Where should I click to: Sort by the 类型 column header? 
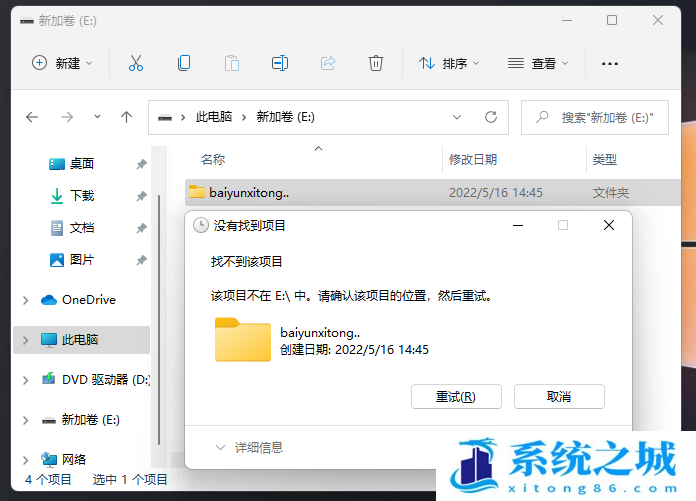[x=605, y=159]
